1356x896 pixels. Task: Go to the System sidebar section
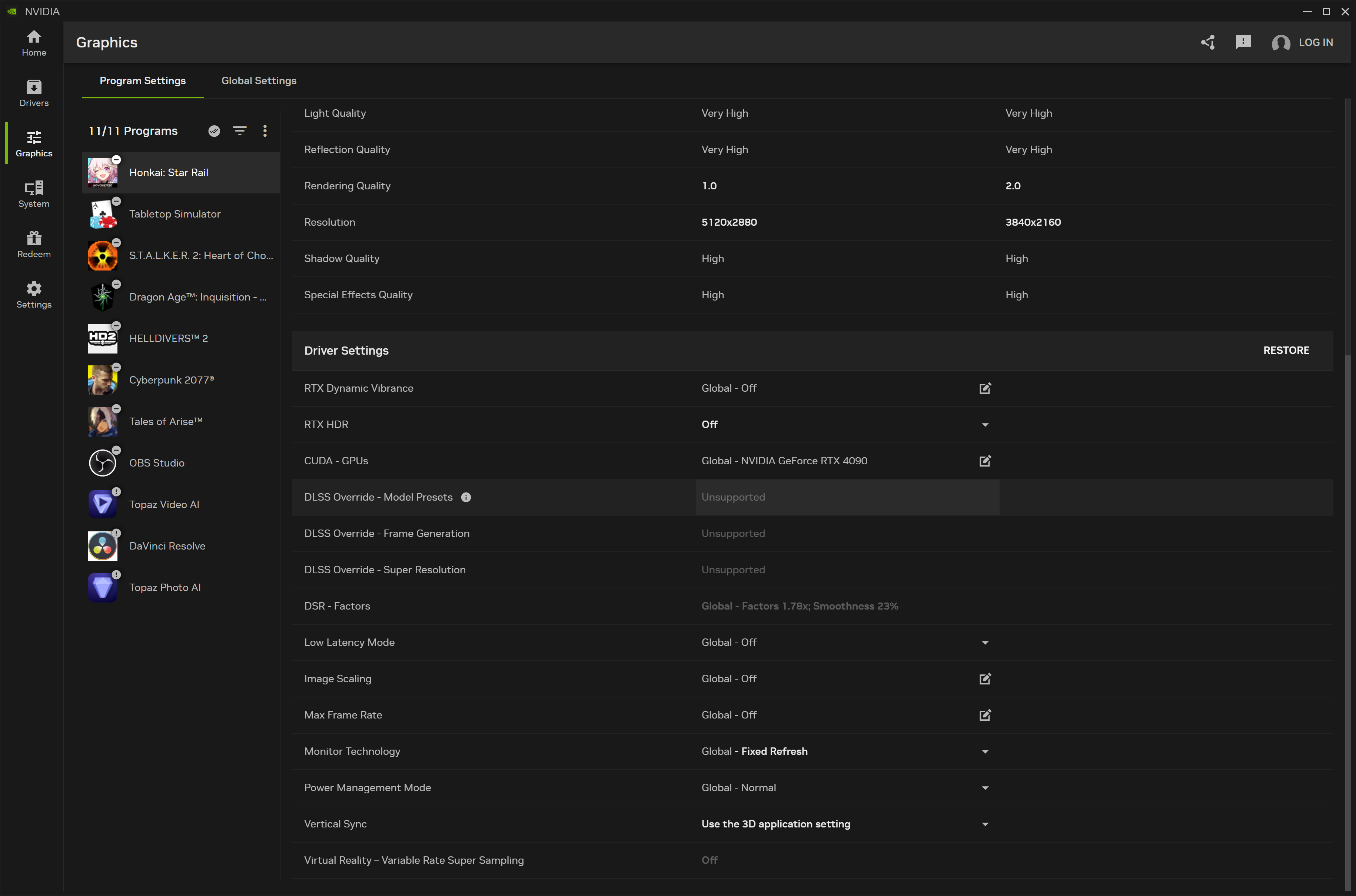tap(34, 194)
